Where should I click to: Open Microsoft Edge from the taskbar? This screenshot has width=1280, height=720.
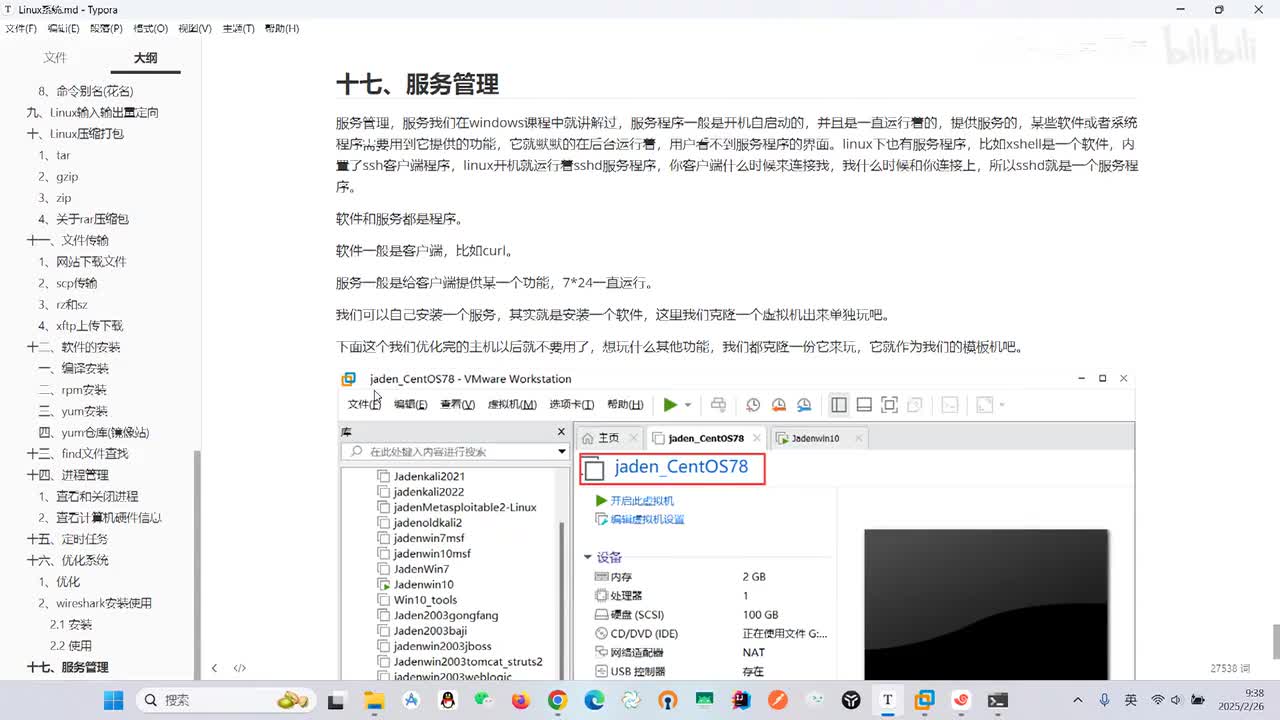click(594, 700)
